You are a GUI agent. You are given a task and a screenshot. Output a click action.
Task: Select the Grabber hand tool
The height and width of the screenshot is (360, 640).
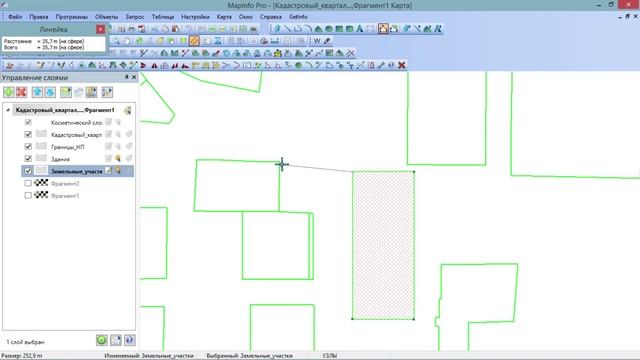127,41
